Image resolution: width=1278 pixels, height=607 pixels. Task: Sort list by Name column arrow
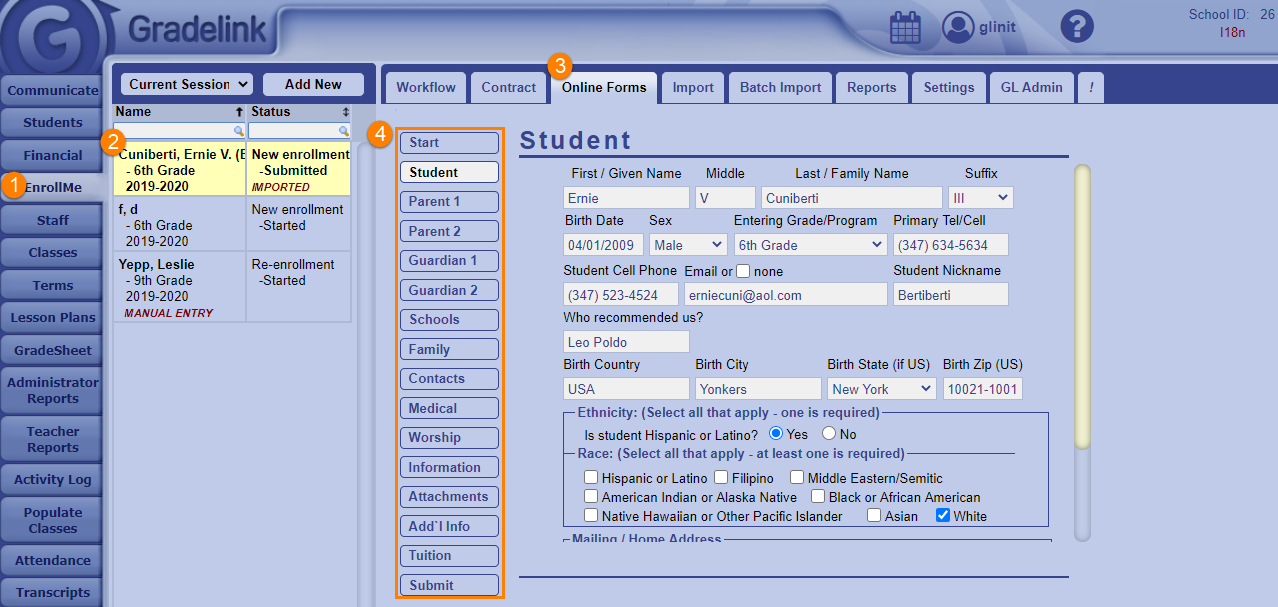point(239,112)
